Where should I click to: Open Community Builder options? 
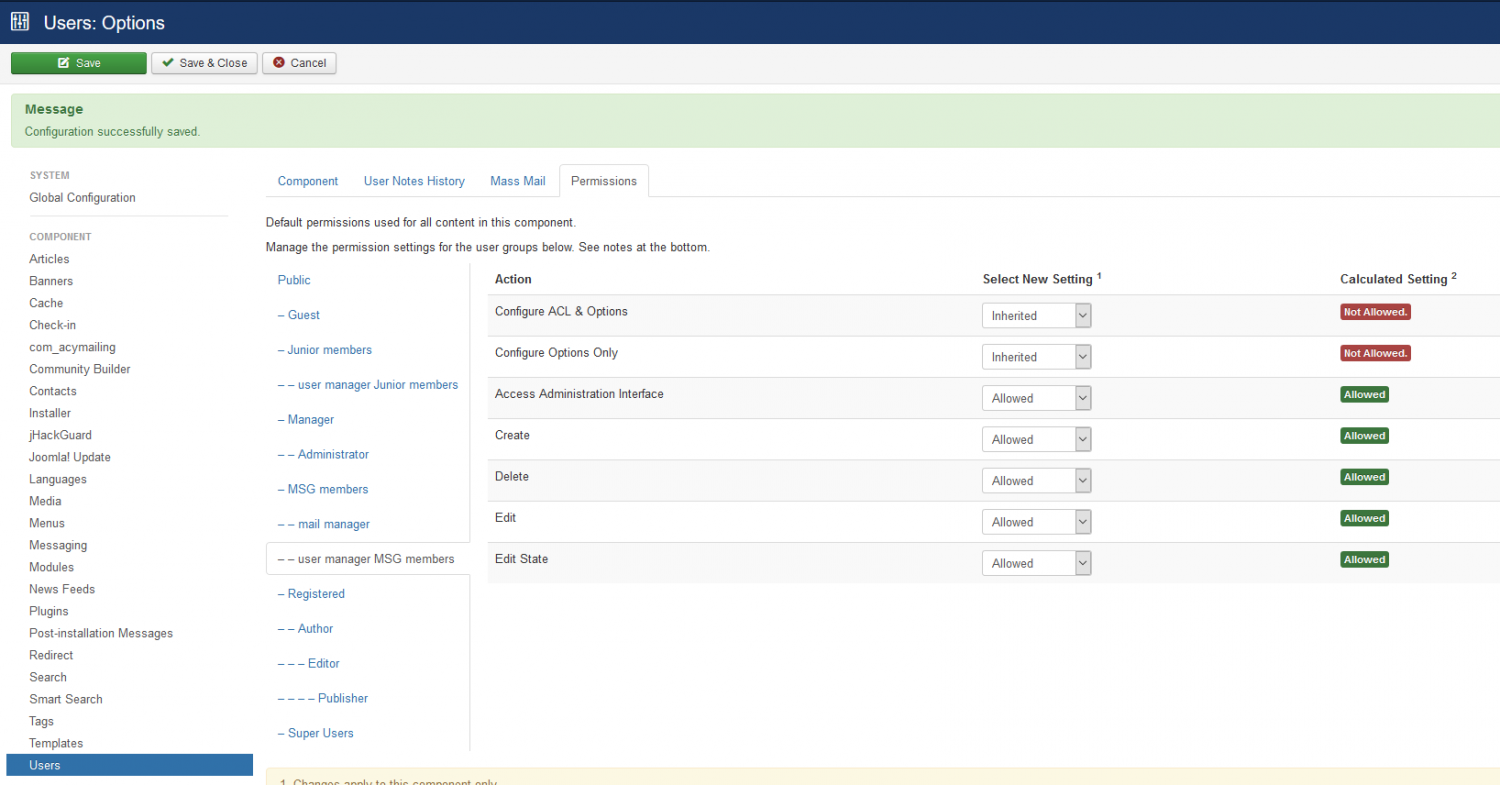pos(80,369)
